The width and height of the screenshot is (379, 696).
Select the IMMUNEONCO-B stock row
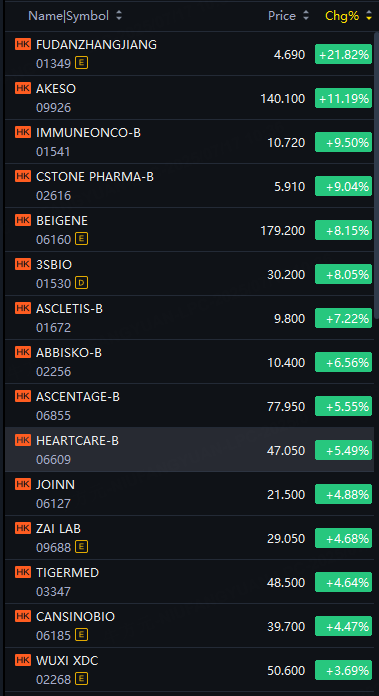click(x=189, y=142)
